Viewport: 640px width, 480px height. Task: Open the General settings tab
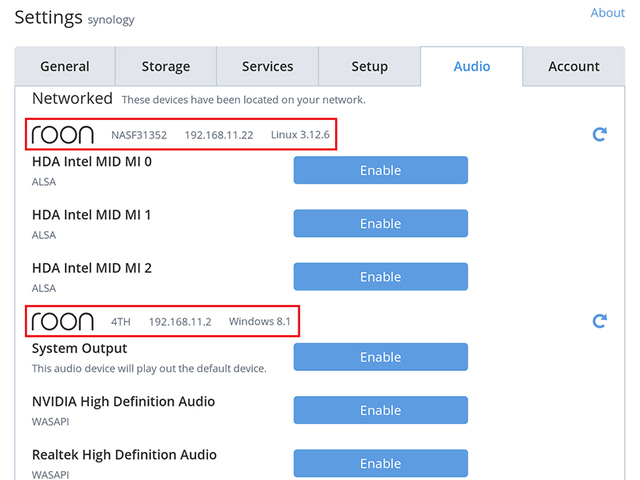click(x=65, y=67)
